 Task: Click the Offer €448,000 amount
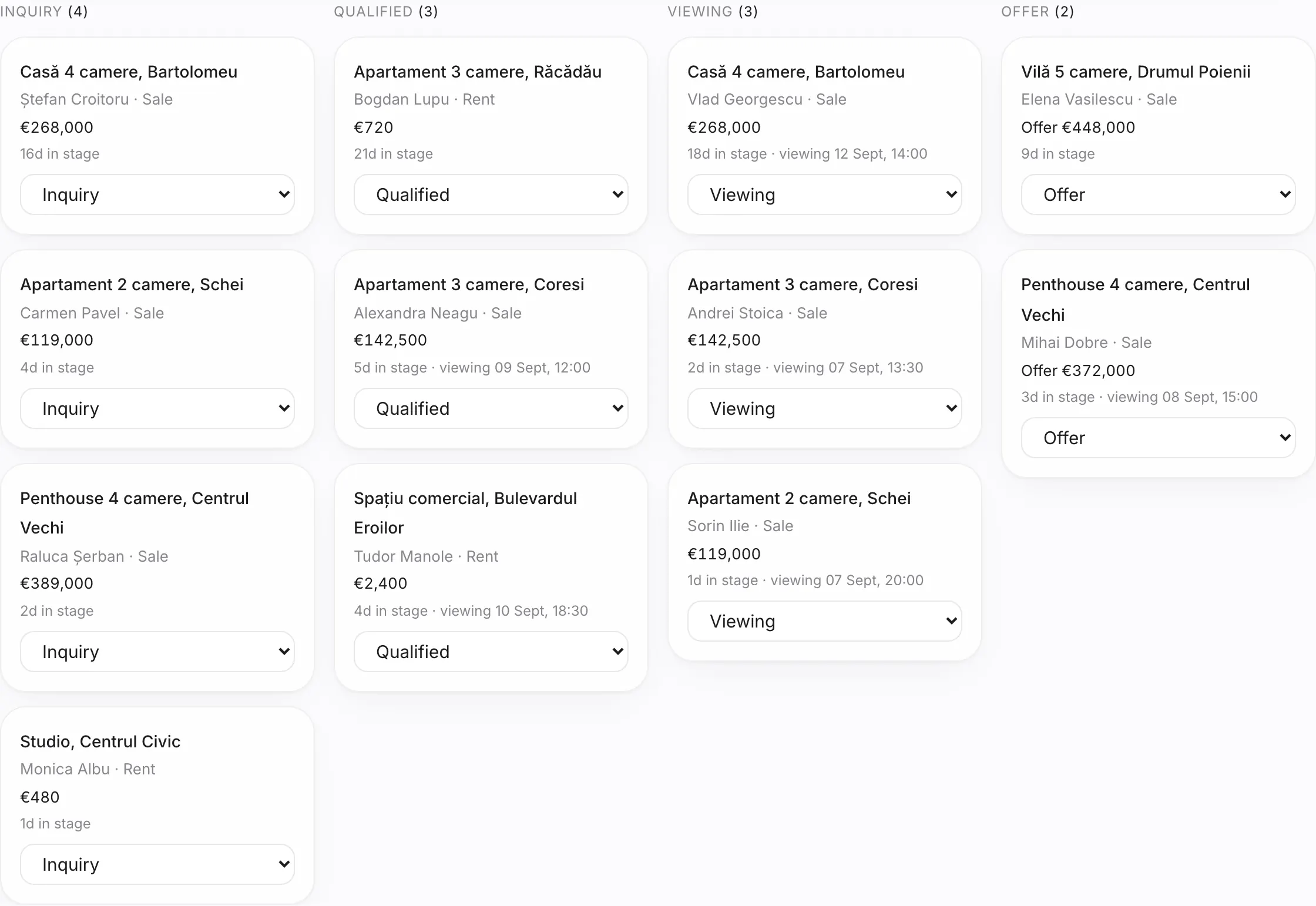point(1078,127)
